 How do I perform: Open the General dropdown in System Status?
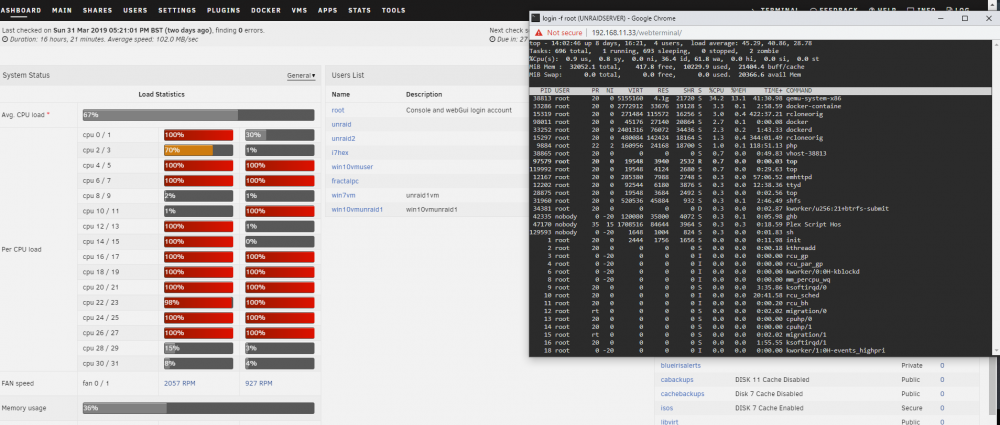tap(301, 75)
